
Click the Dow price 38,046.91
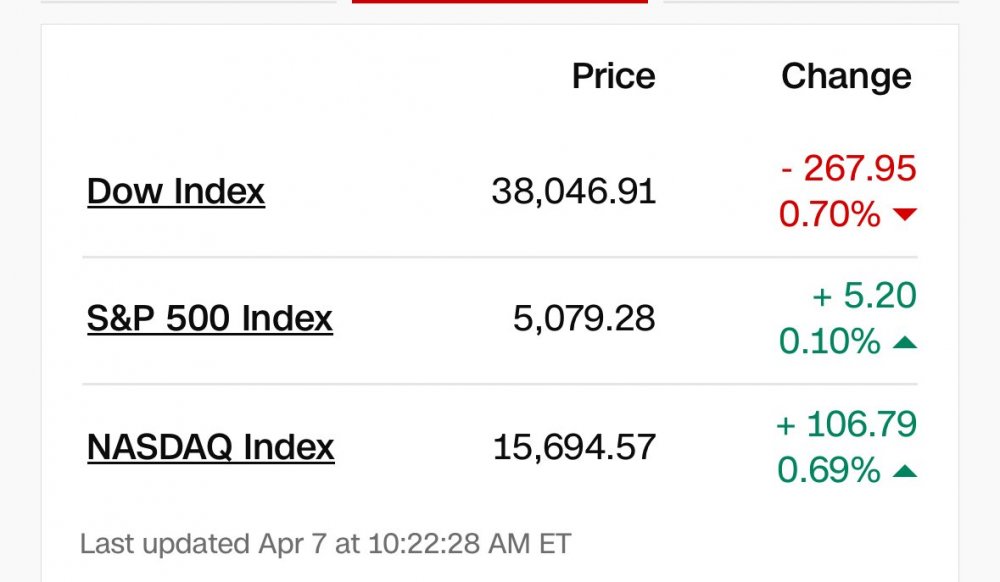click(573, 191)
